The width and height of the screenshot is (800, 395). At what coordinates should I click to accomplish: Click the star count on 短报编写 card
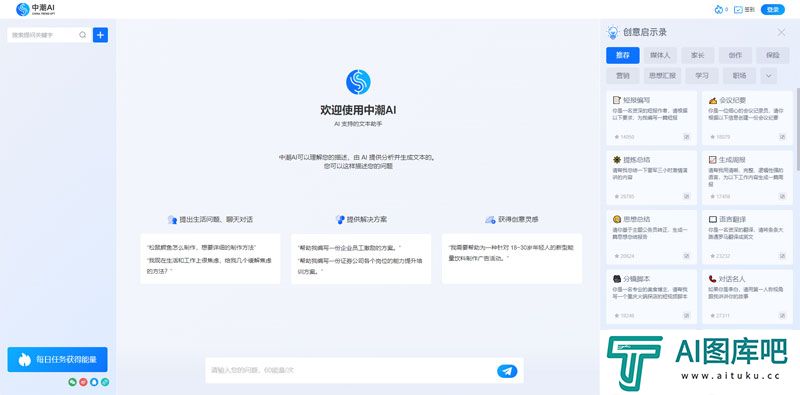[x=623, y=137]
